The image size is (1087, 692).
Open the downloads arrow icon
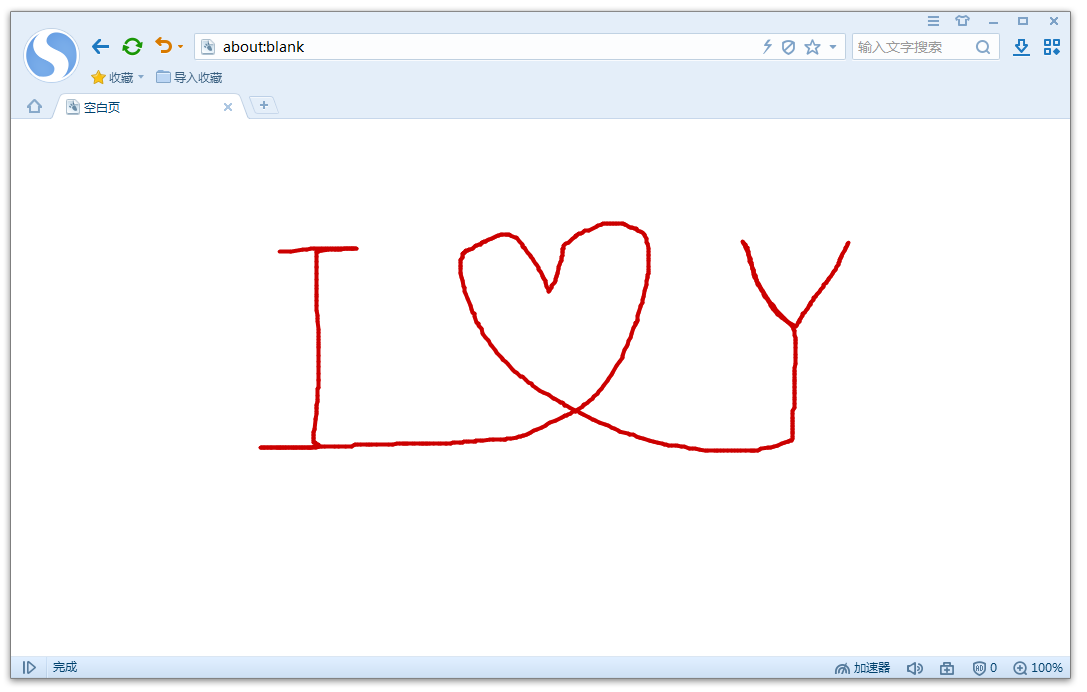coord(1020,47)
